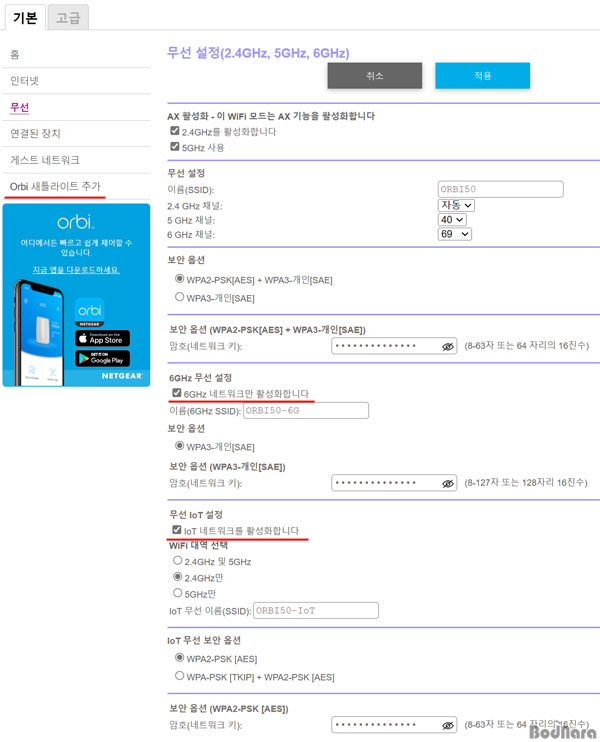Show the main network password via eye icon
Viewport: 600px width, 742px height.
[x=448, y=346]
